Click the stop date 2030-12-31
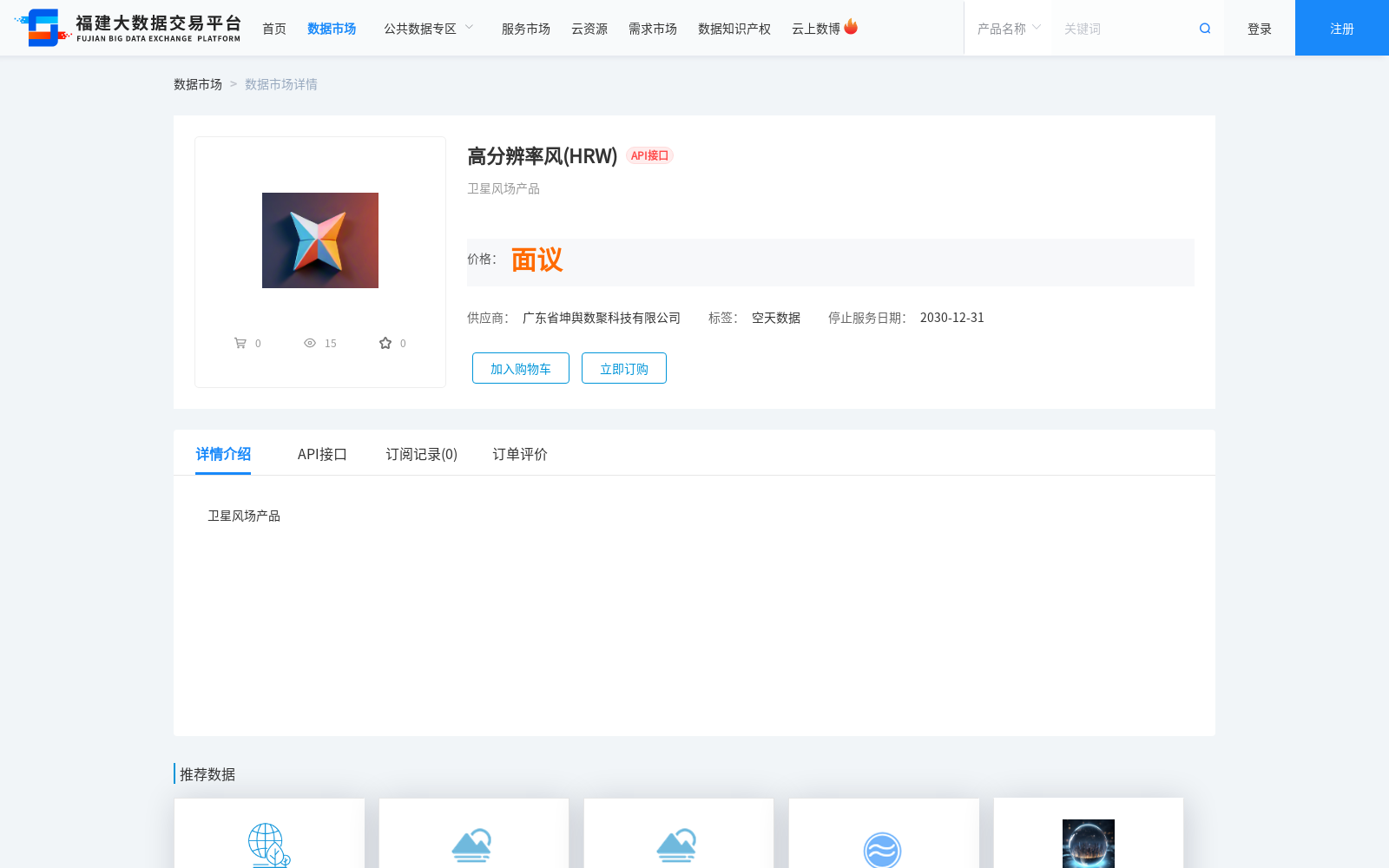 pos(952,318)
